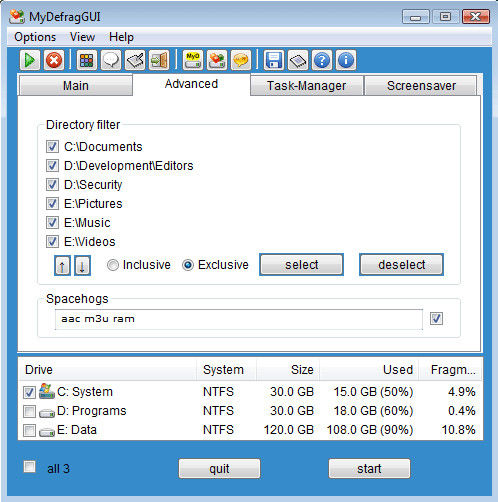Switch to the Main tab
Image resolution: width=498 pixels, height=502 pixels.
point(76,86)
